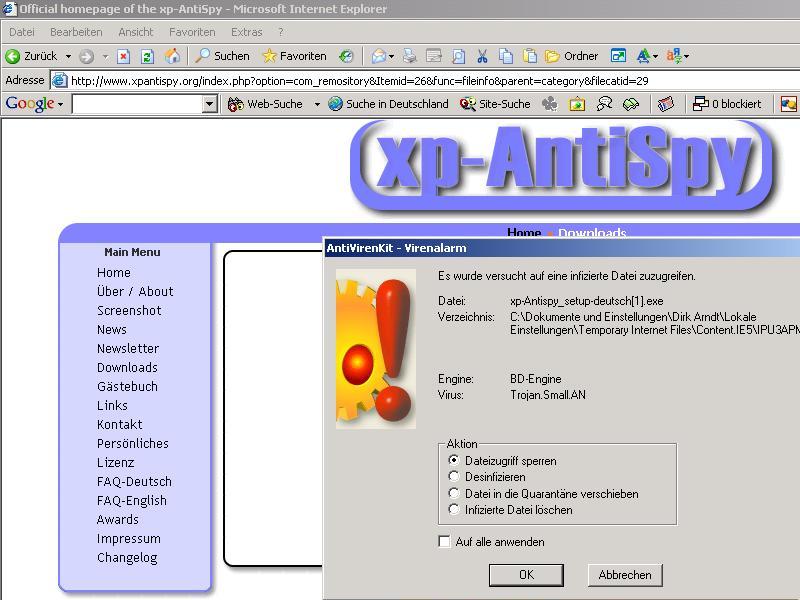Open the FAQ-Deutsch link

[x=135, y=481]
